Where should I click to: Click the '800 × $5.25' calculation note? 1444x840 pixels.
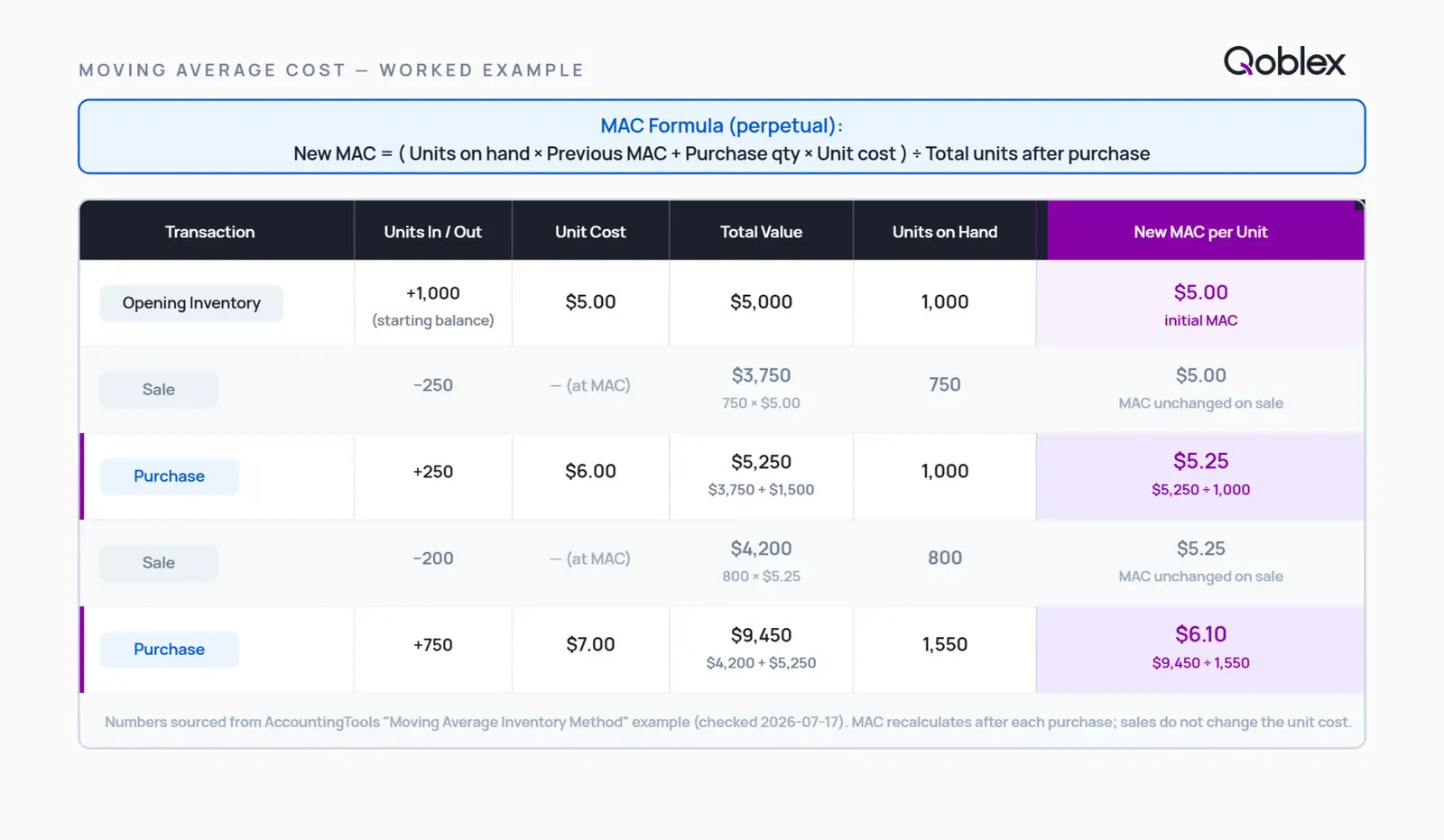tap(761, 577)
